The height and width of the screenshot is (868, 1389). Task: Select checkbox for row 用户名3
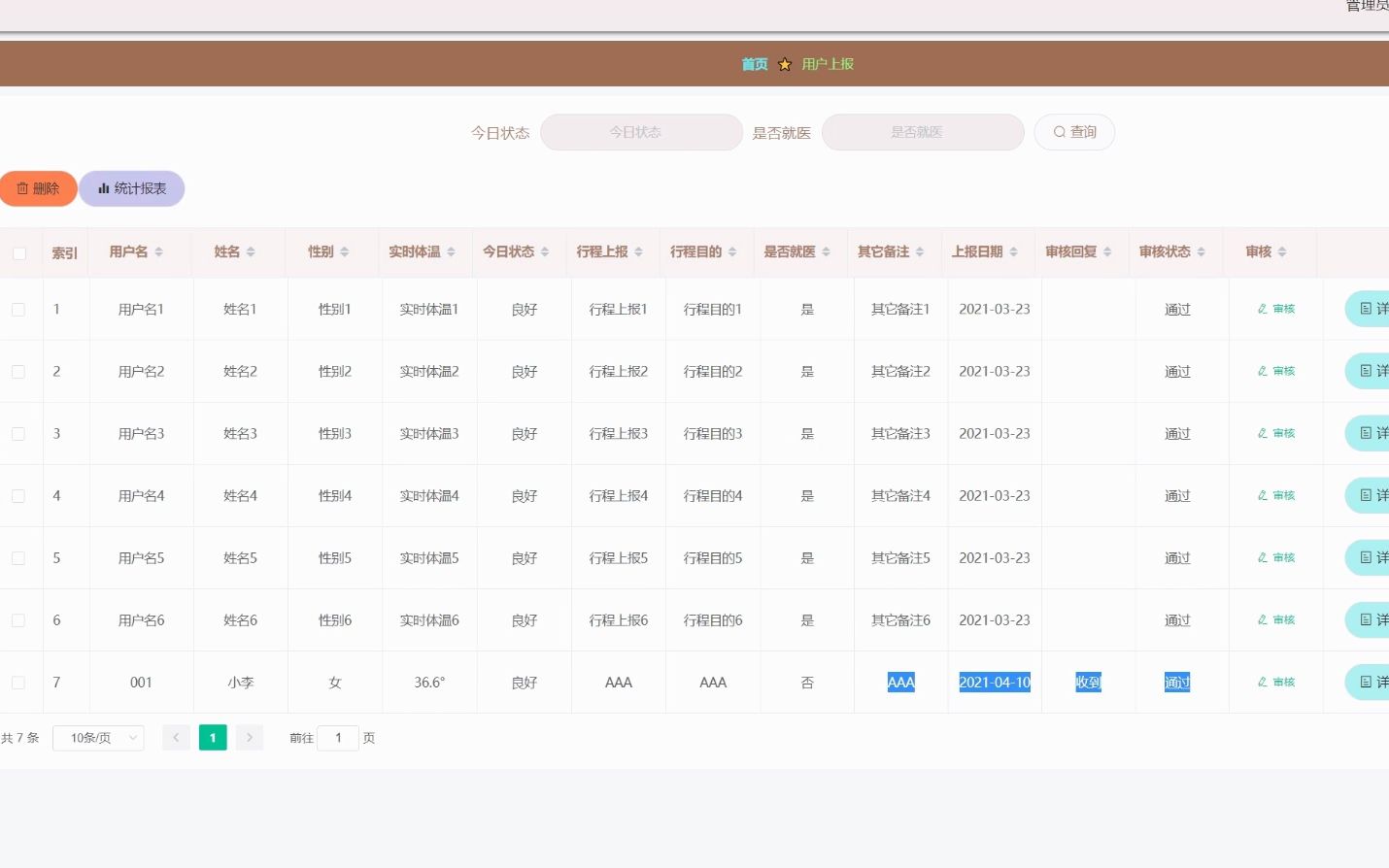point(18,434)
